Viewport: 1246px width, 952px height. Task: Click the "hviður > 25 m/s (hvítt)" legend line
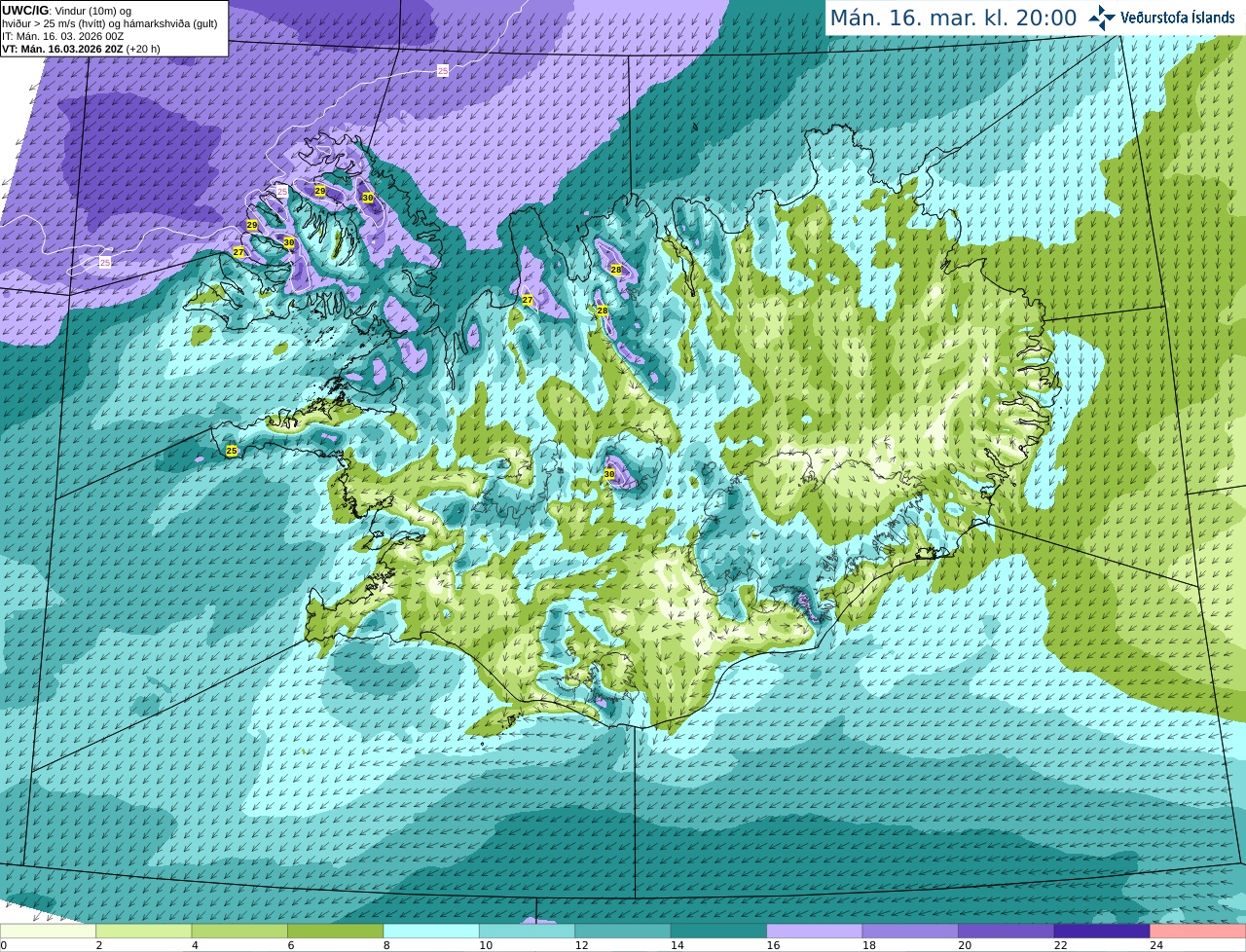point(110,23)
